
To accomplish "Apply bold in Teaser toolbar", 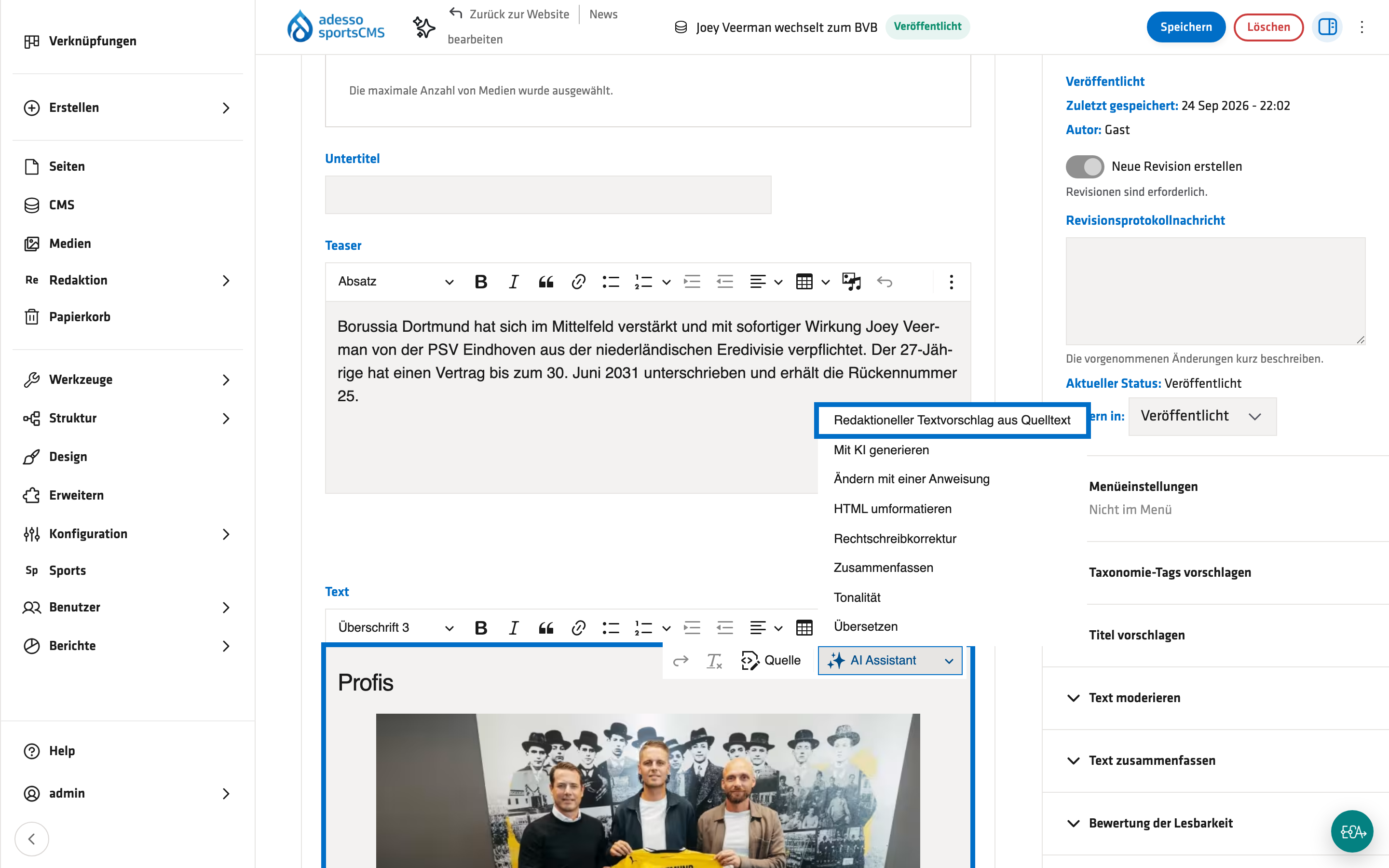I will tap(481, 282).
